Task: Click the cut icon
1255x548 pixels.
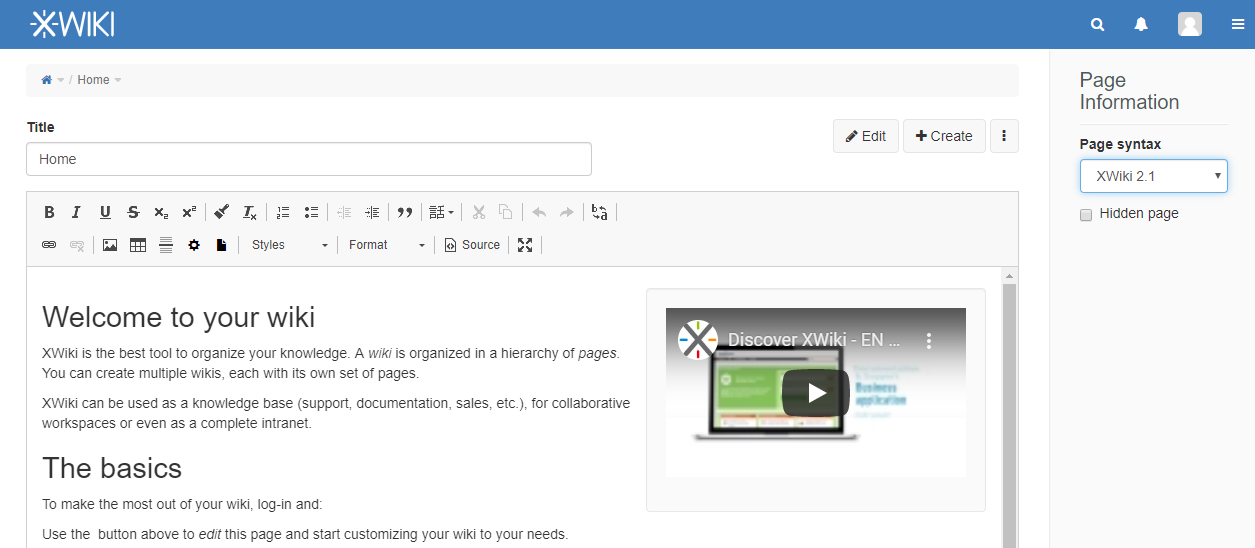Action: [x=478, y=212]
